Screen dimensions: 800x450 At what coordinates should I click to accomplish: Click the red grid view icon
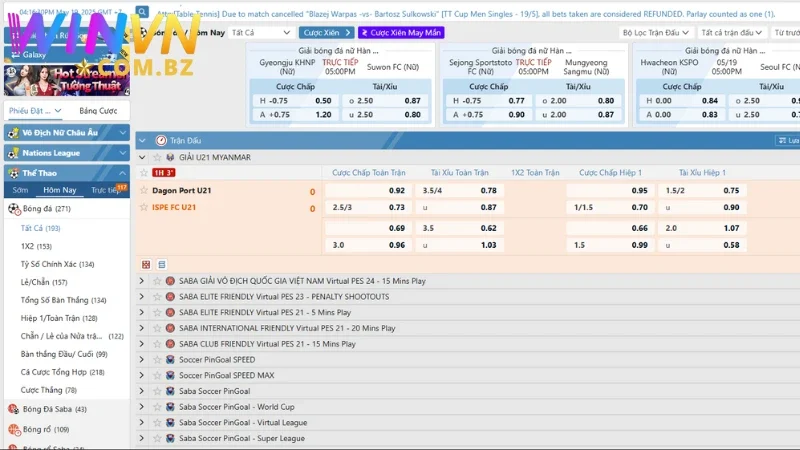tap(146, 265)
